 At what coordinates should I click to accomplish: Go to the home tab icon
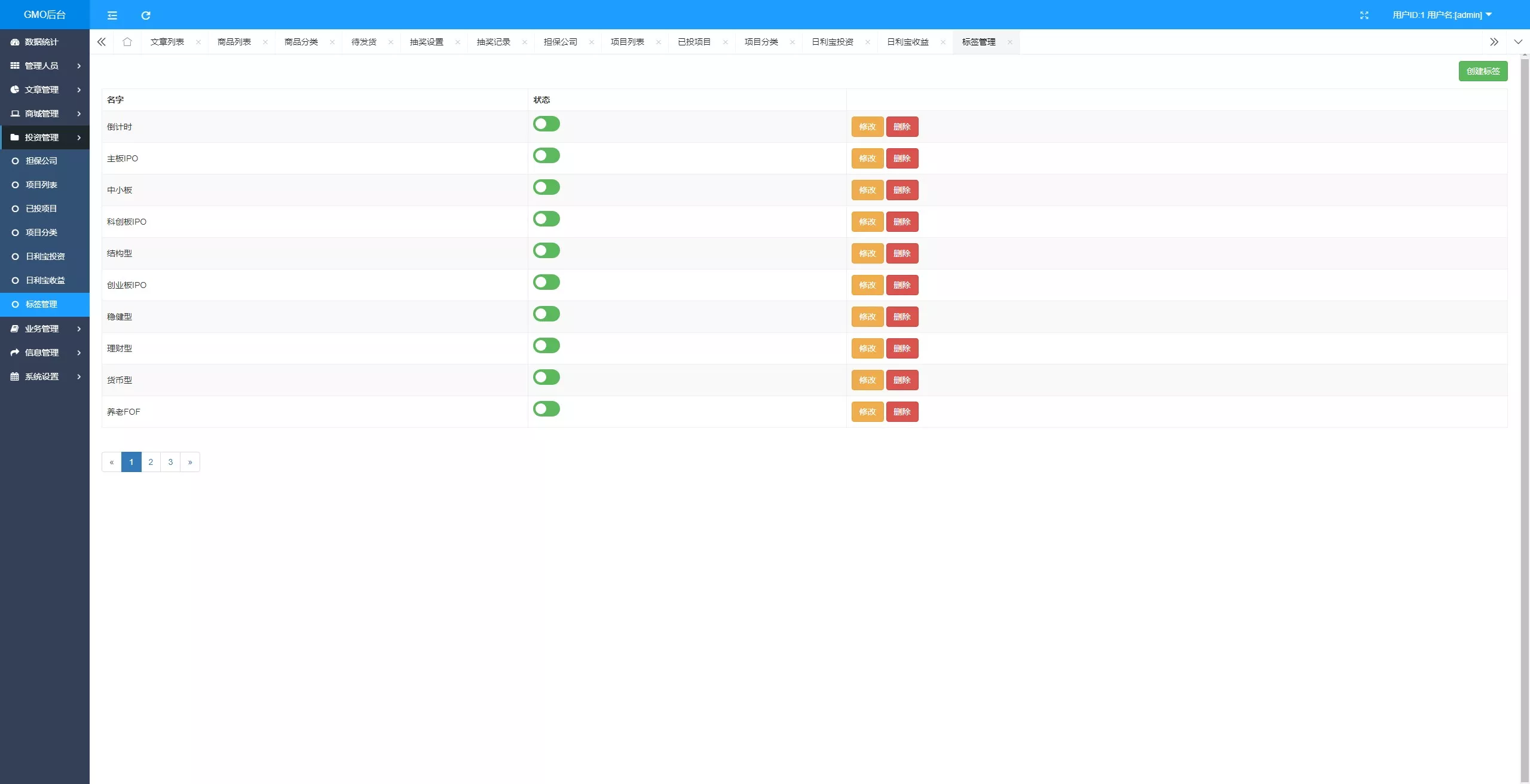[127, 42]
